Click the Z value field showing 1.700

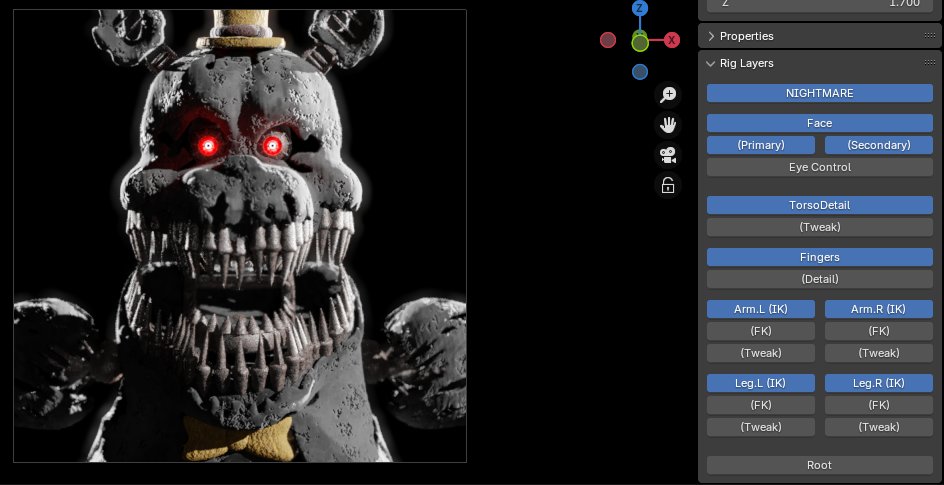(819, 5)
